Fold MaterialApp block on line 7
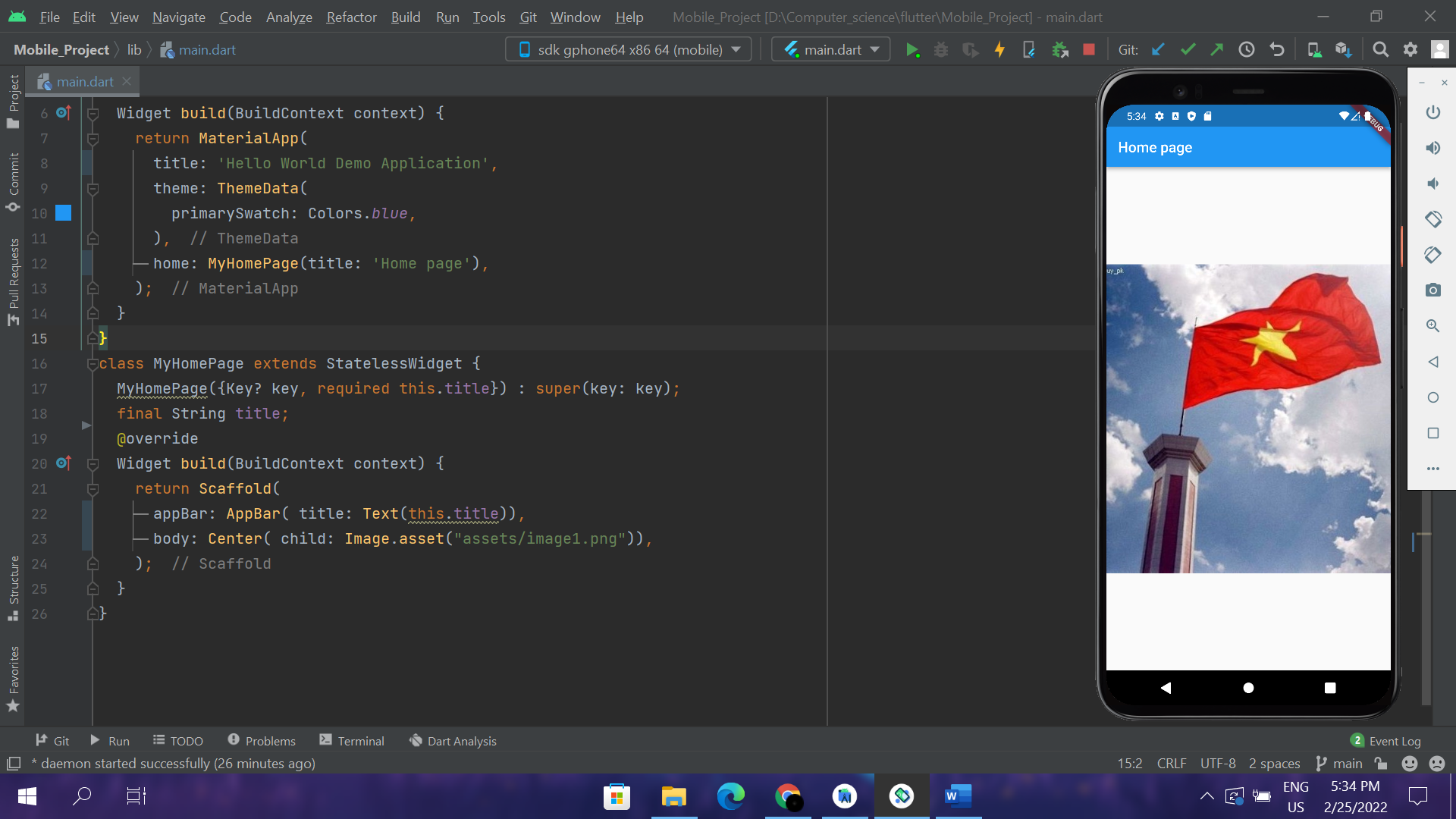Image resolution: width=1456 pixels, height=819 pixels. (x=93, y=139)
